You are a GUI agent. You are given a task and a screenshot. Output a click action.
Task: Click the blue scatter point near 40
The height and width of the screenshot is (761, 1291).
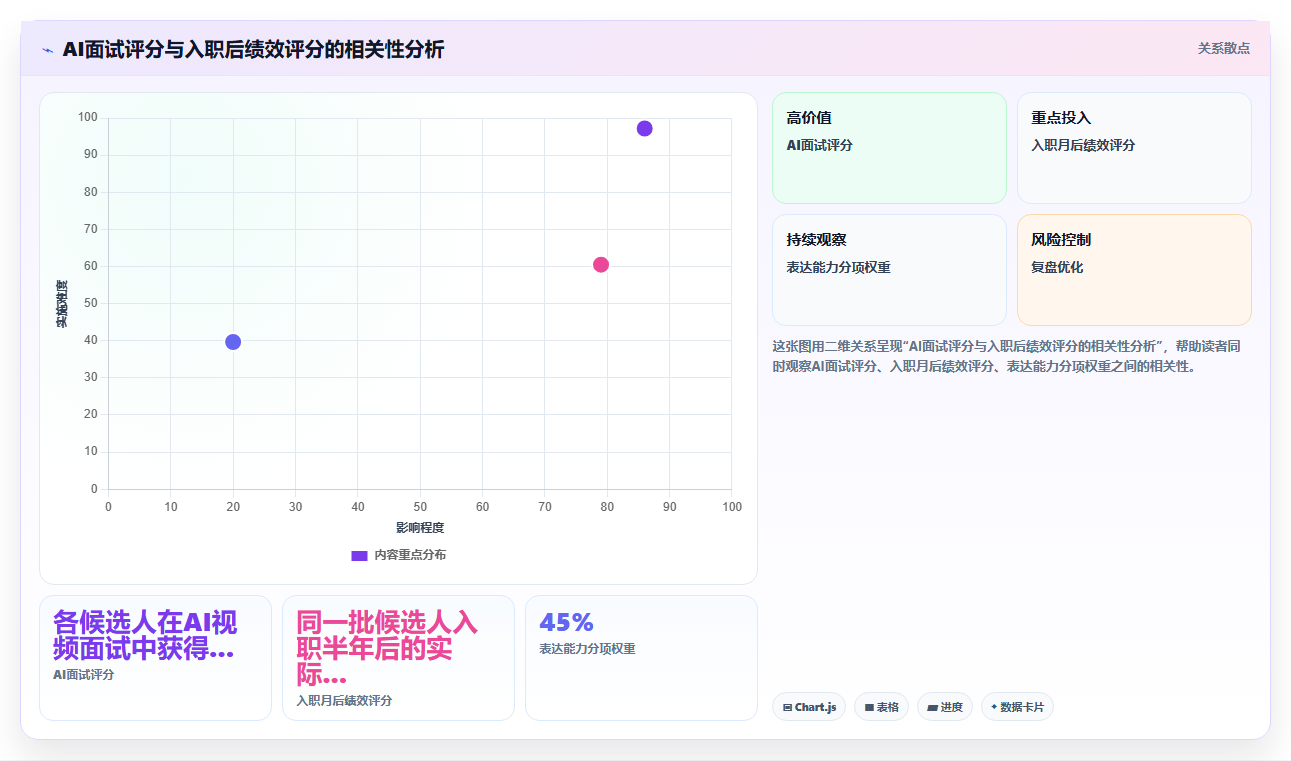coord(233,342)
